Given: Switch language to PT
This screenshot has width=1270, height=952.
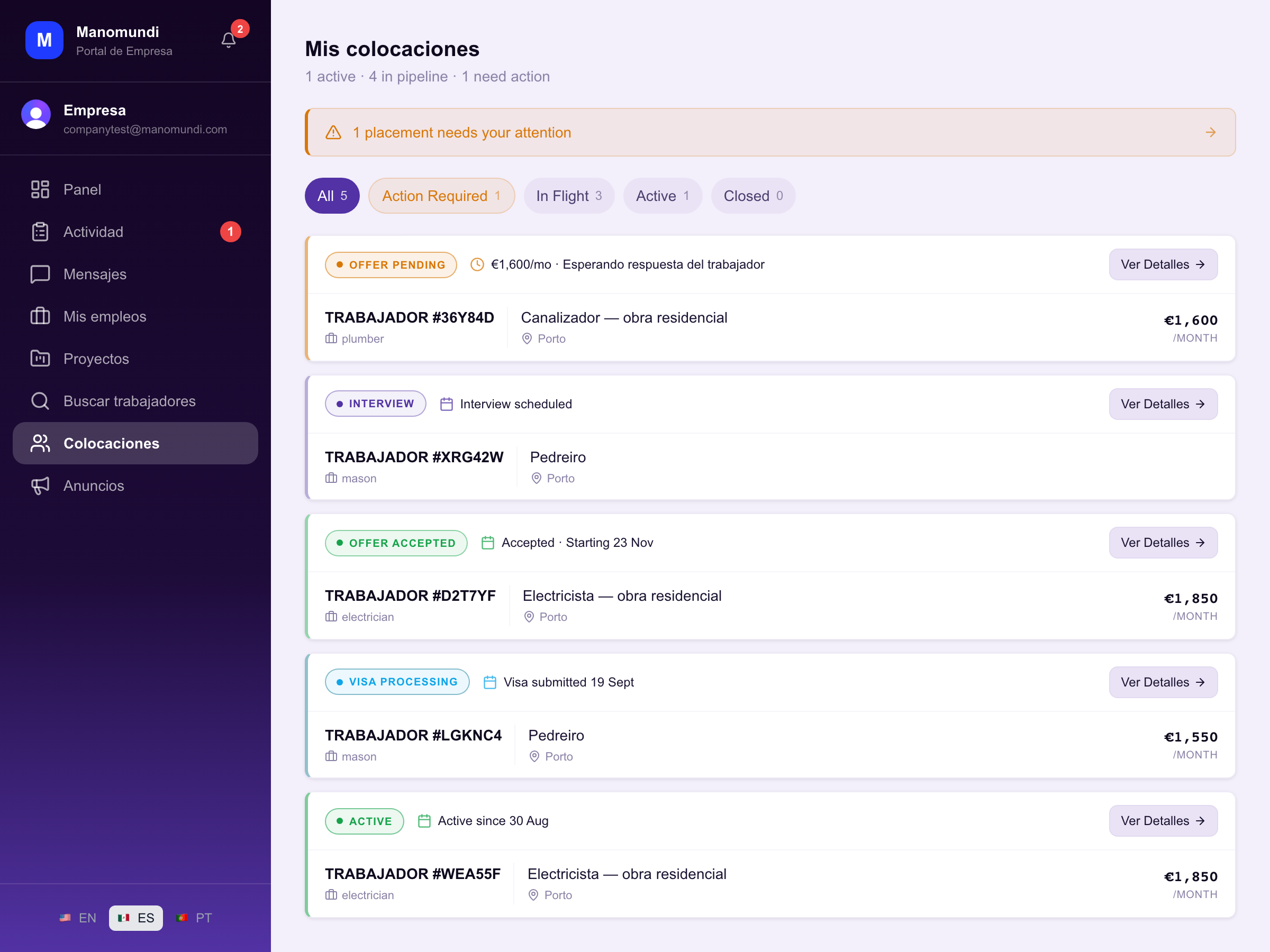Looking at the screenshot, I should tap(194, 918).
